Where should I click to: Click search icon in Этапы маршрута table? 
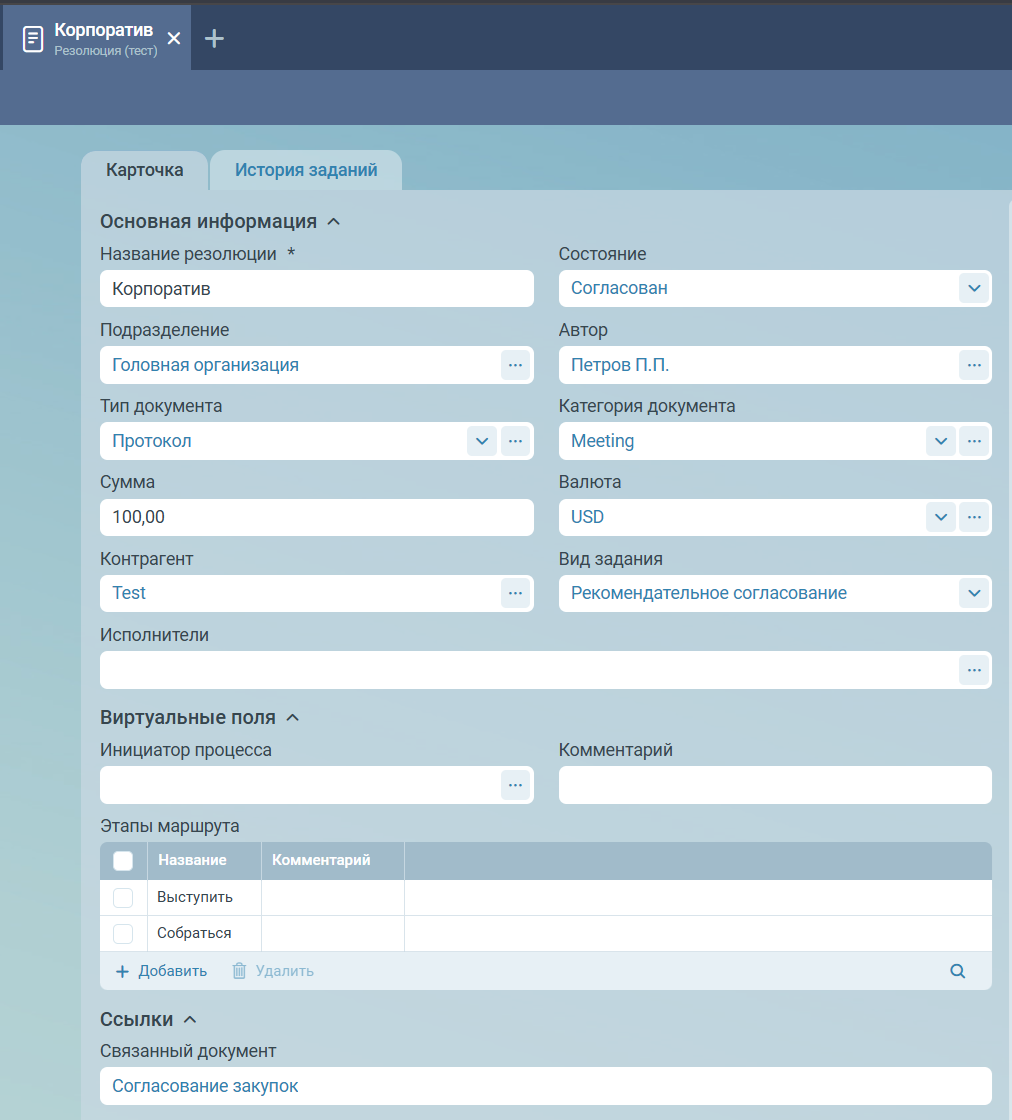pos(957,971)
